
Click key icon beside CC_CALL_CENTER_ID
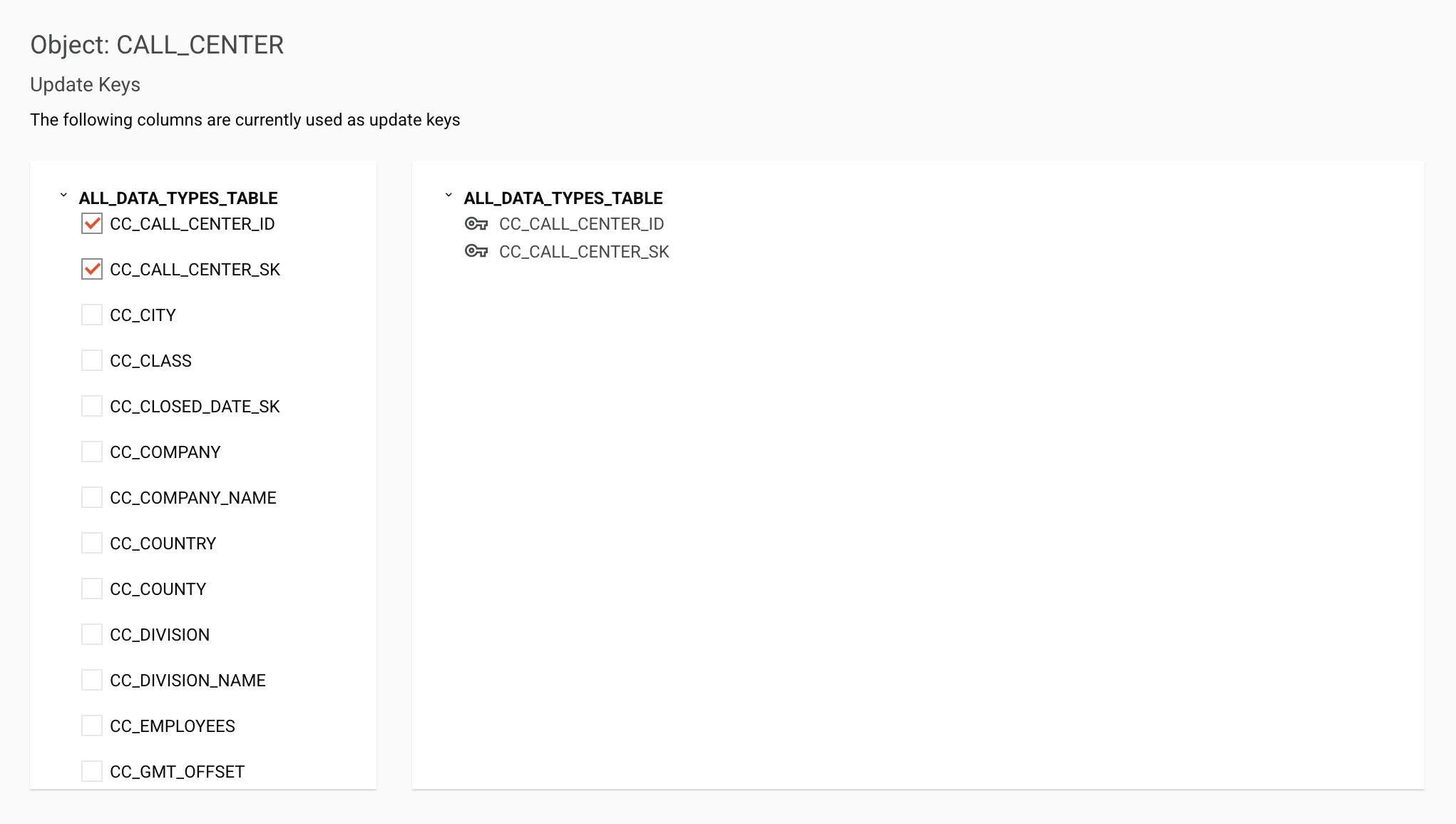pos(476,224)
